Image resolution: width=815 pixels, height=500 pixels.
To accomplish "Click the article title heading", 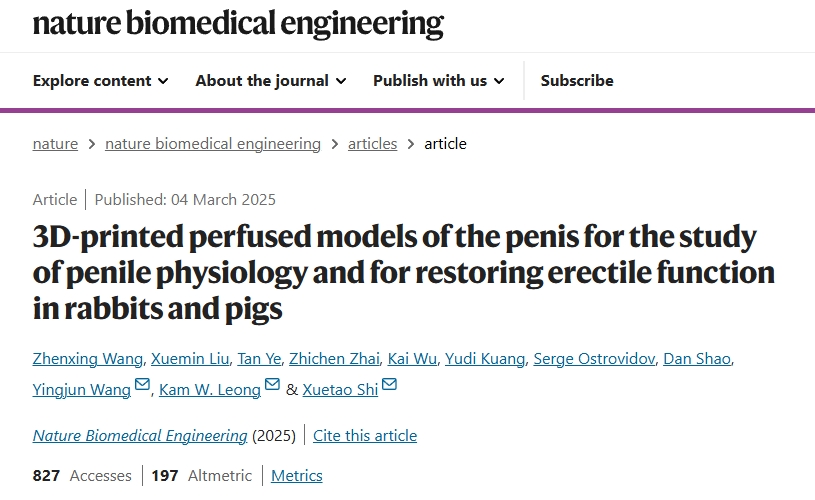I will click(x=403, y=273).
